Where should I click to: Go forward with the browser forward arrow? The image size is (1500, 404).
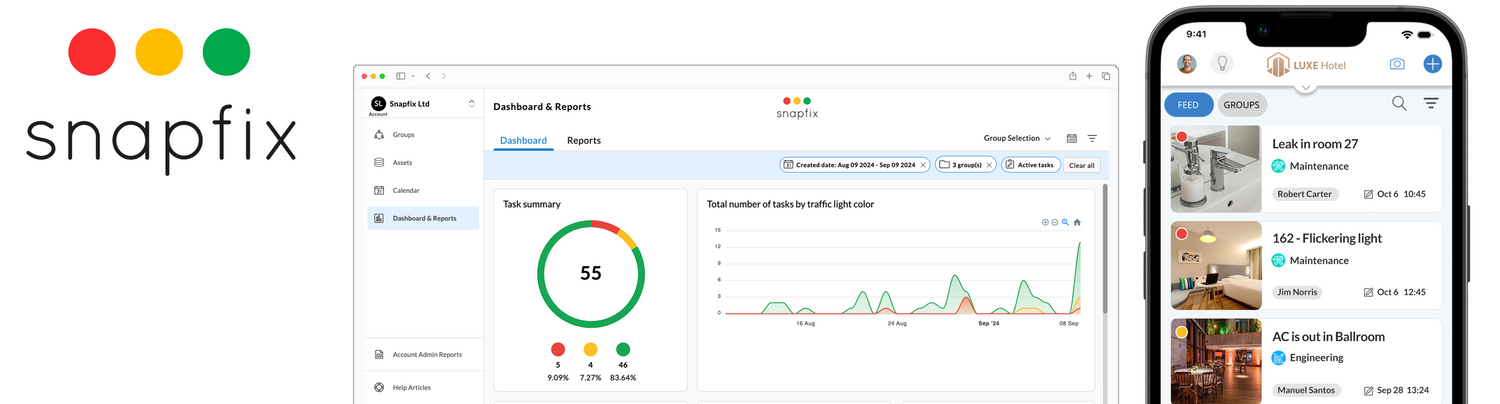pos(444,76)
